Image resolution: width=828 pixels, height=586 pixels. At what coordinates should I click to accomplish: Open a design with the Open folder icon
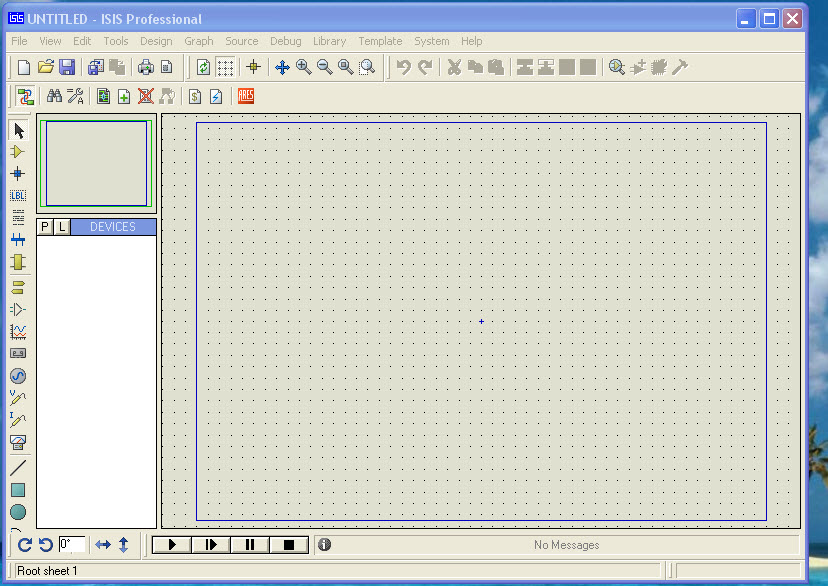click(46, 68)
